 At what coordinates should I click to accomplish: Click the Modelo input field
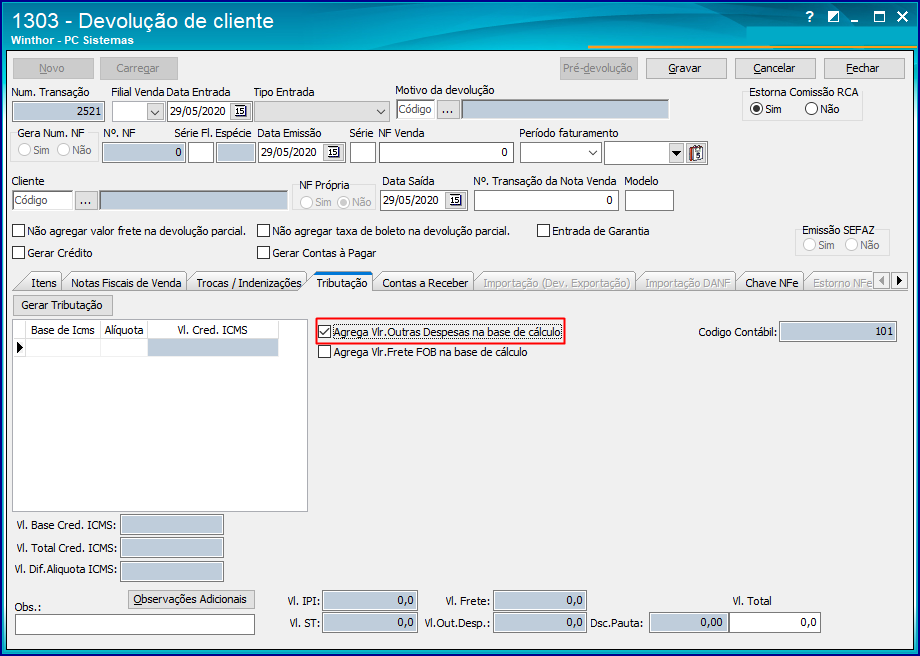[649, 201]
